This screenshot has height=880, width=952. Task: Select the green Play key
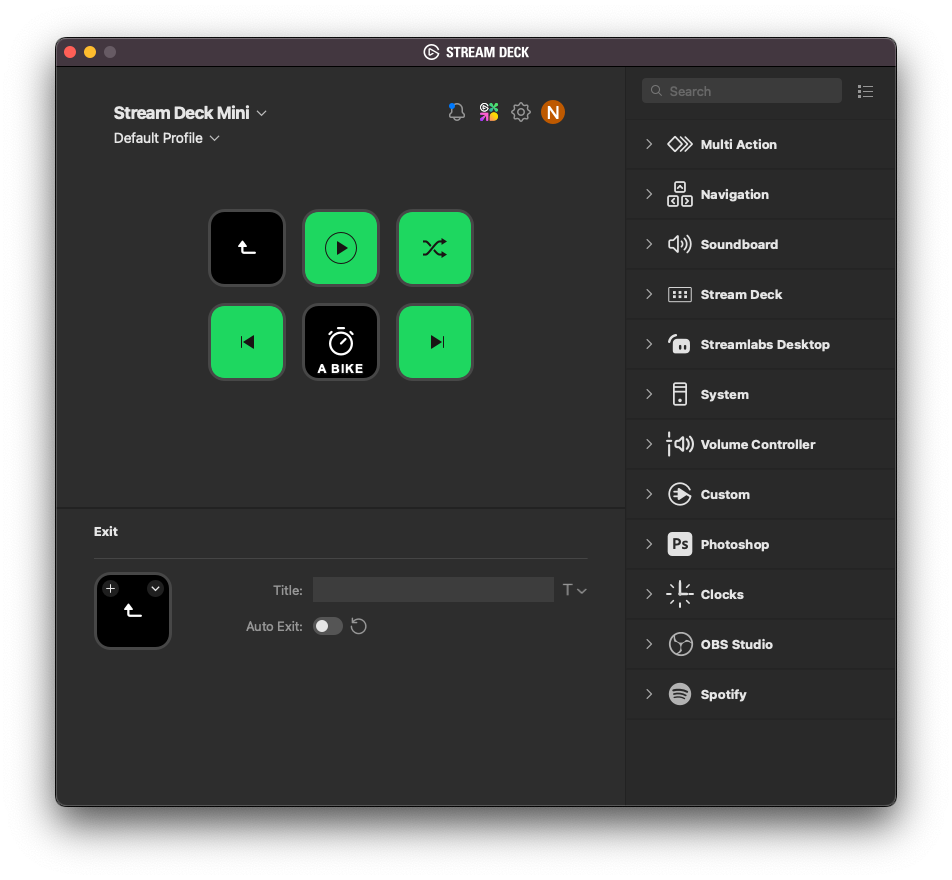(x=341, y=248)
